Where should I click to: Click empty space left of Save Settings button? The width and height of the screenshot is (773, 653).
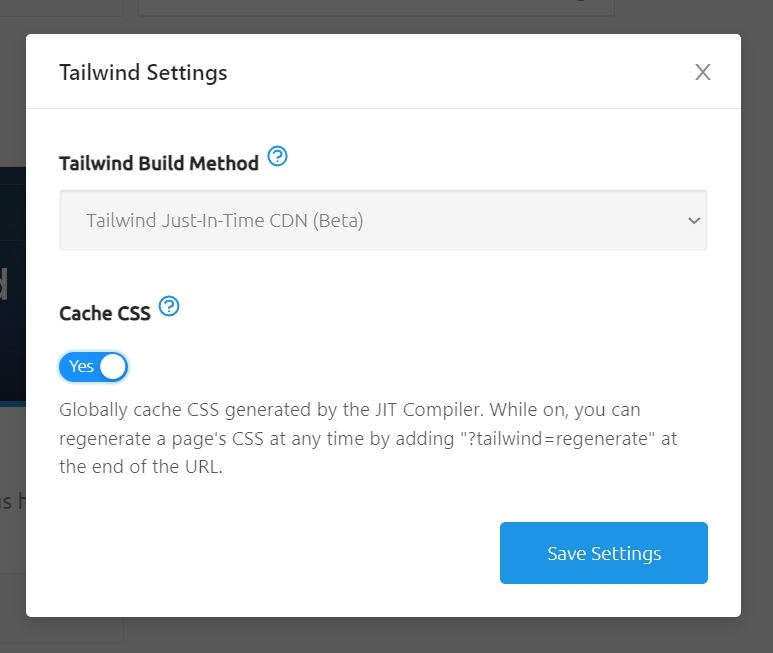(280, 553)
